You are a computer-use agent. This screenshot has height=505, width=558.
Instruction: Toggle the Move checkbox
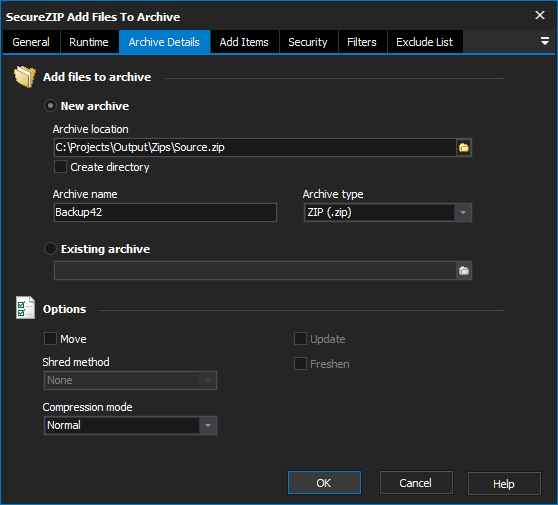point(50,338)
